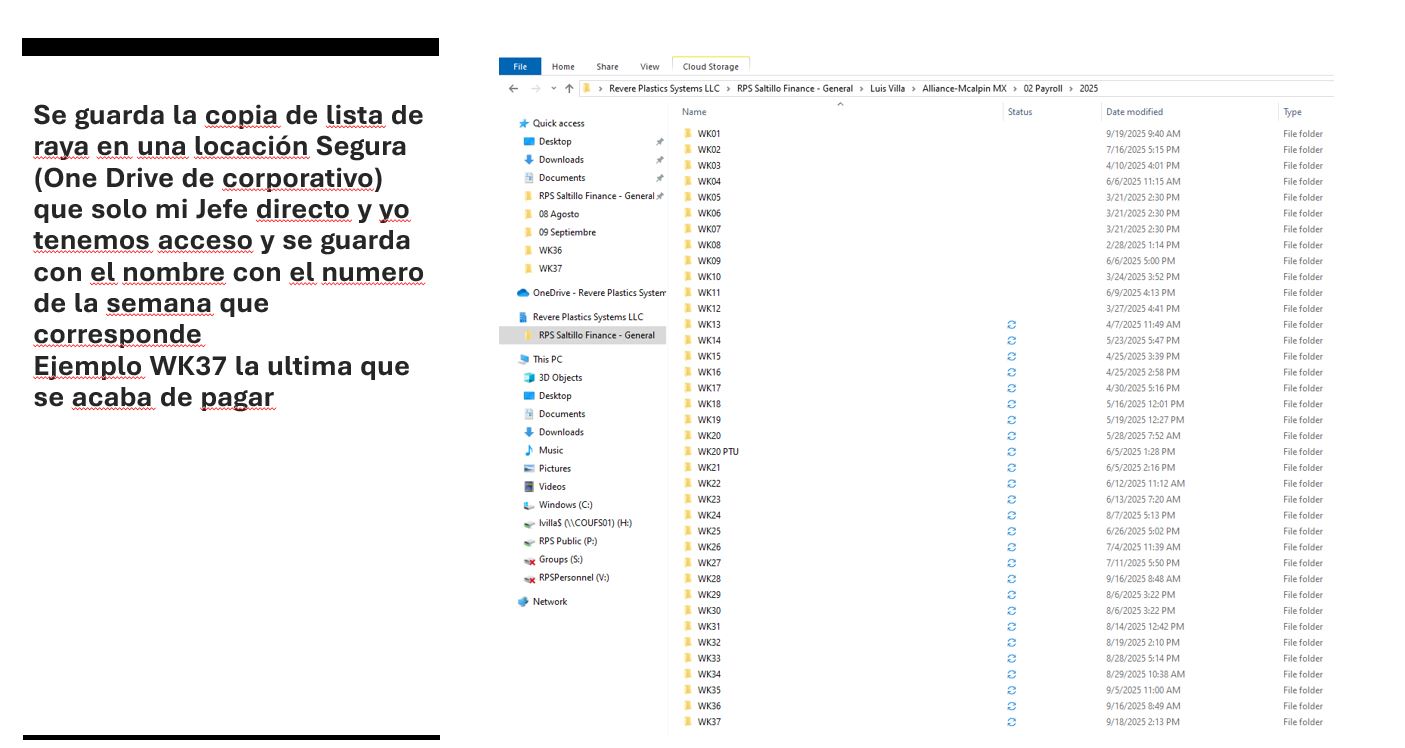Open the Cloud Storage tab
The width and height of the screenshot is (1405, 748).
(710, 67)
